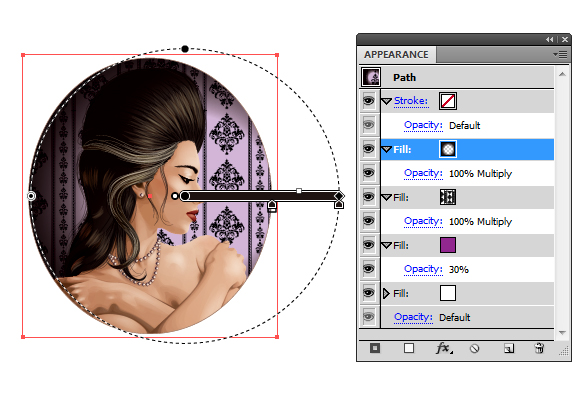Click the gradient color stop at the bar's middle

(272, 206)
